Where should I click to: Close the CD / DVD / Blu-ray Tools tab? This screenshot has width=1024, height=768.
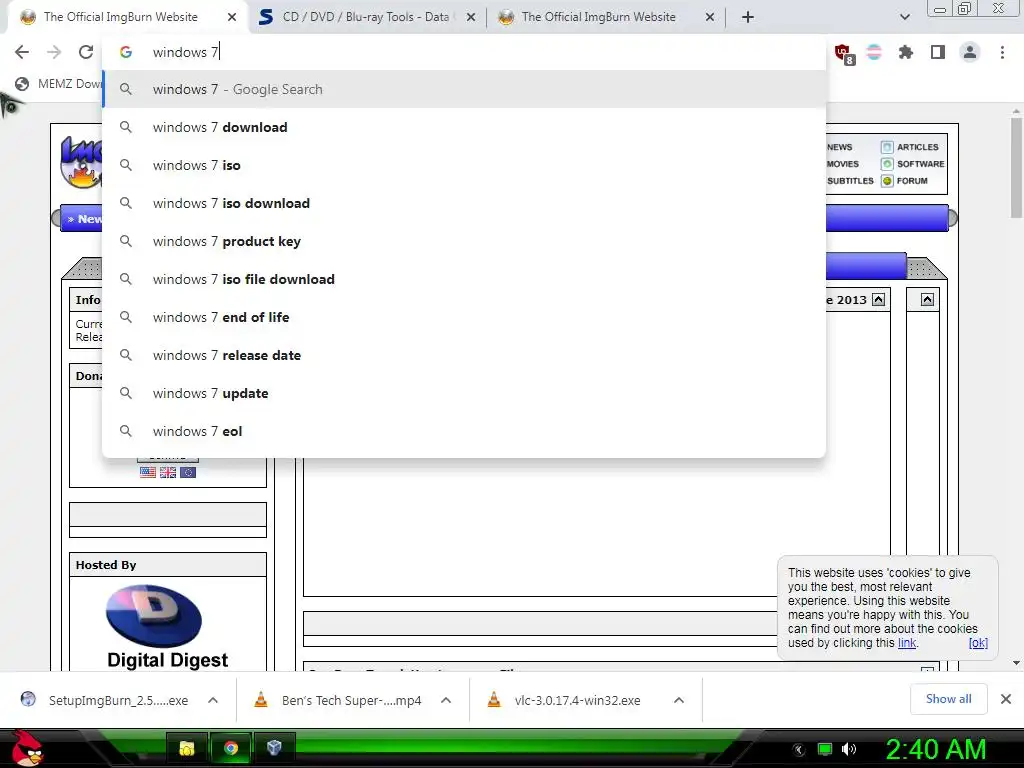tap(471, 17)
